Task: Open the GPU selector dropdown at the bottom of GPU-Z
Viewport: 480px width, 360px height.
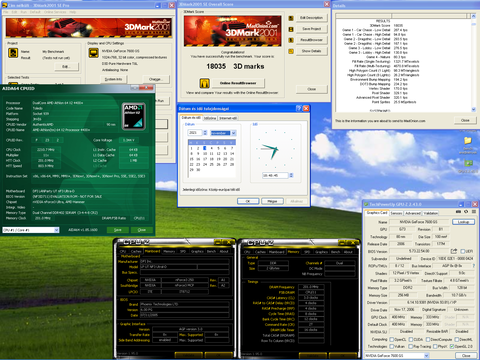Action: (x=426, y=356)
